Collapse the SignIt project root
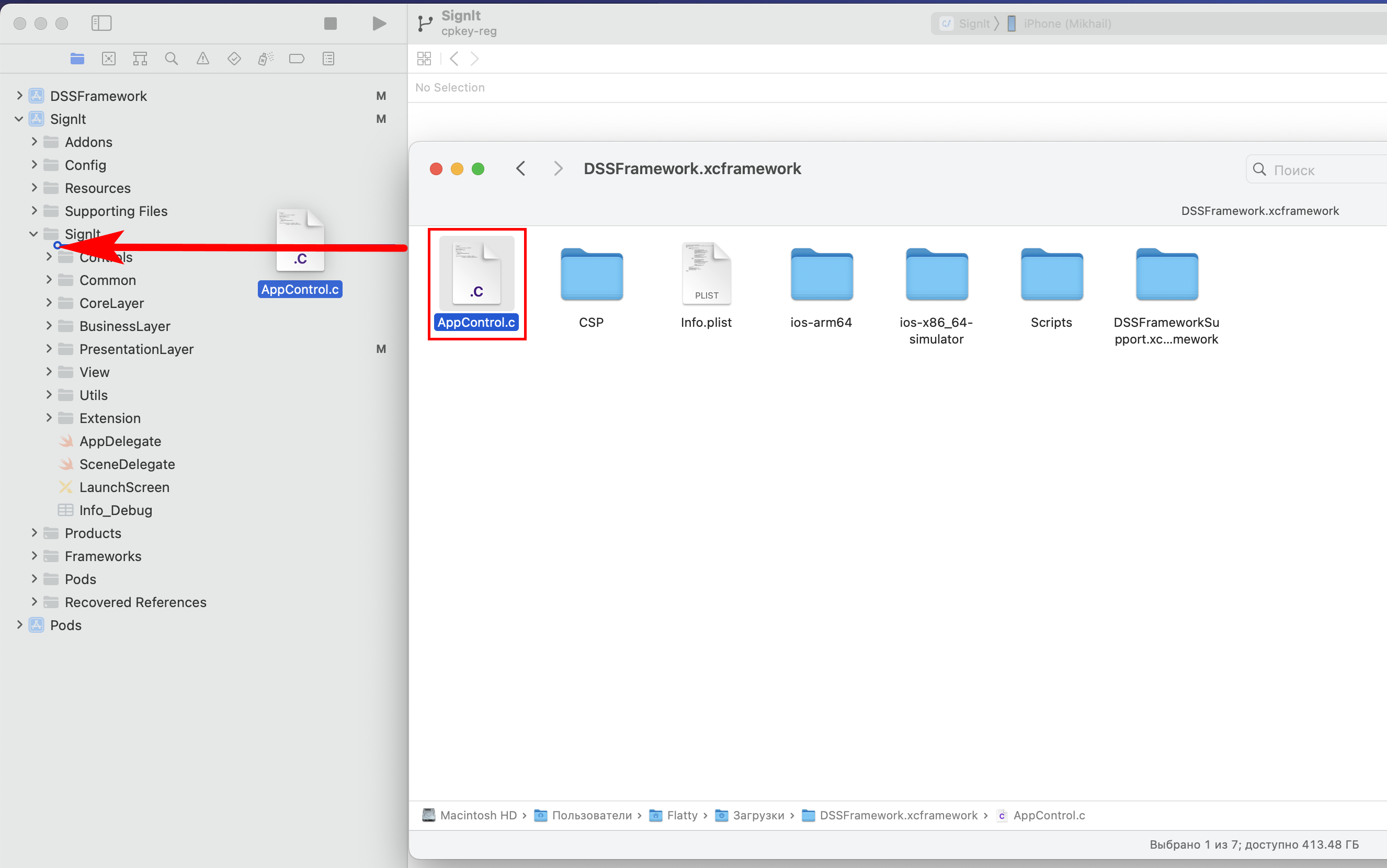This screenshot has width=1387, height=868. (x=19, y=119)
